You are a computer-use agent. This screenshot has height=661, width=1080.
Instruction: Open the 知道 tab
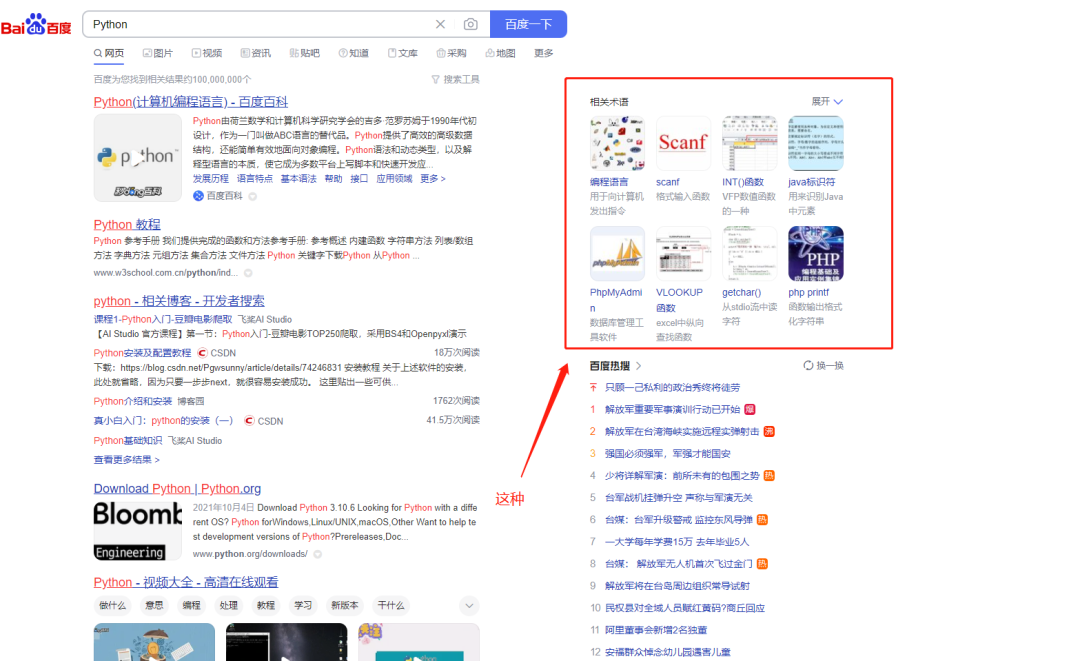click(353, 53)
